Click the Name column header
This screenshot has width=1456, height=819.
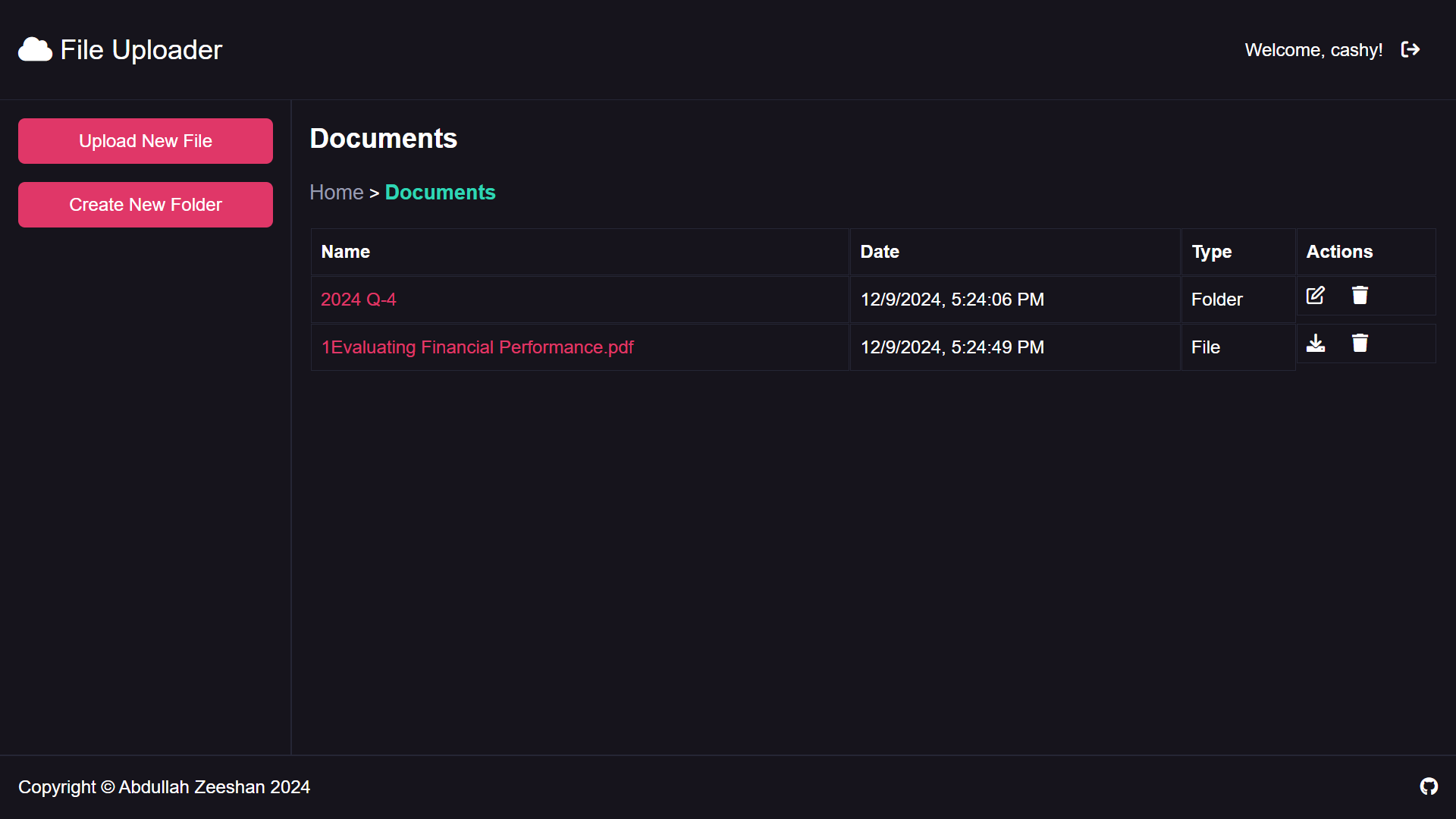click(x=345, y=252)
